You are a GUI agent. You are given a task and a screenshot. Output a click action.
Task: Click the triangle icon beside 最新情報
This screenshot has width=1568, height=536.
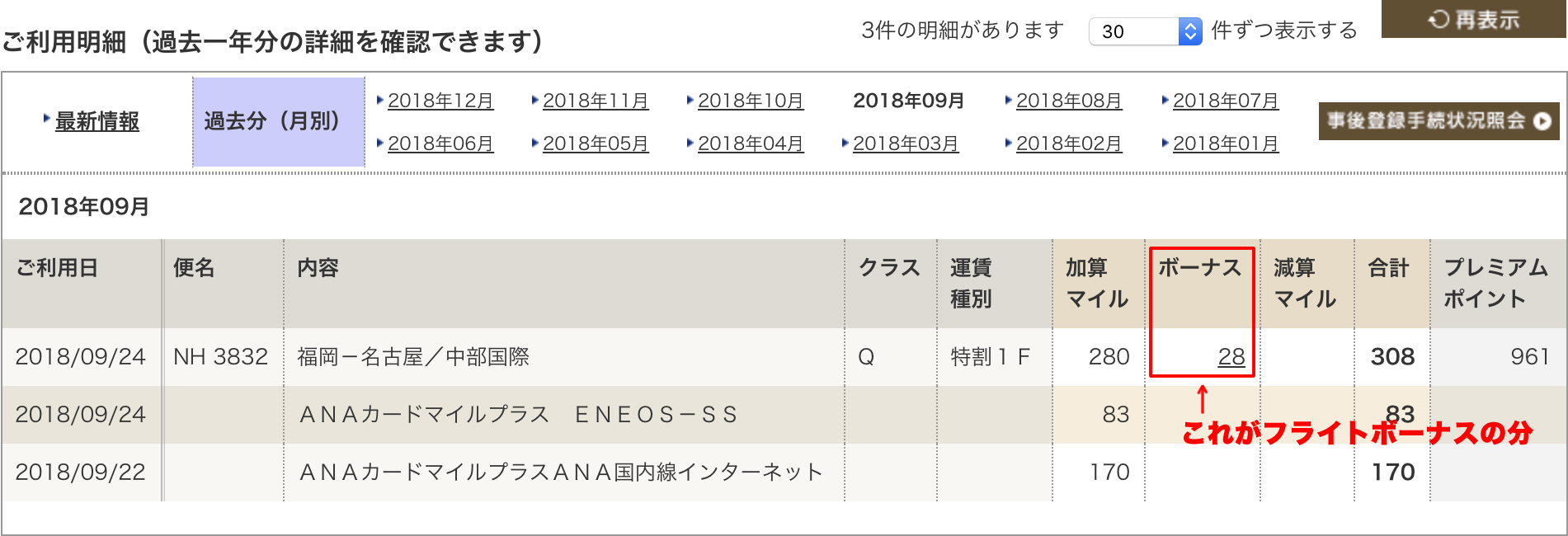[47, 119]
